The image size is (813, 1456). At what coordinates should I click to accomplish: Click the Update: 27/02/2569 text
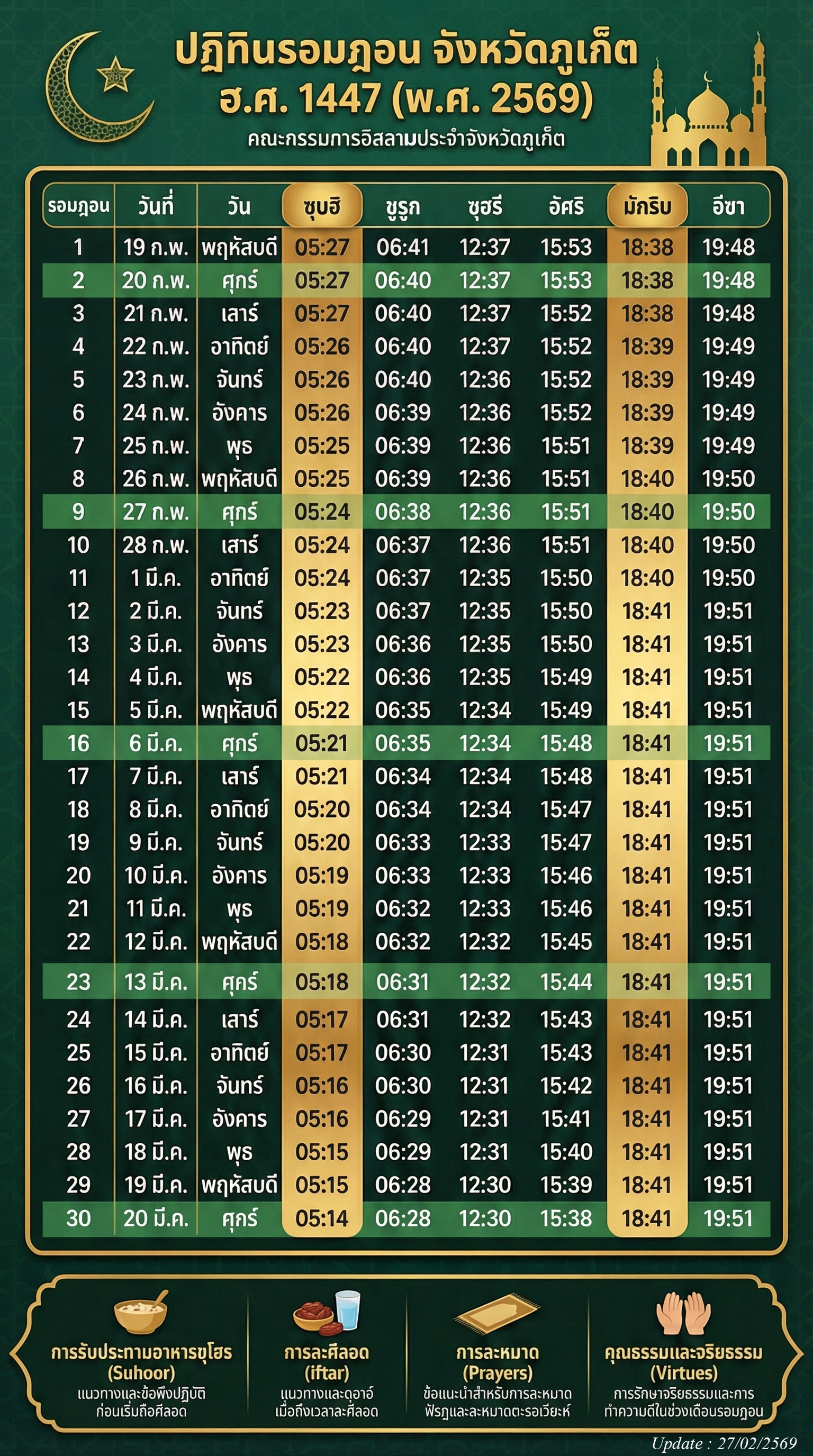pyautogui.click(x=724, y=1443)
